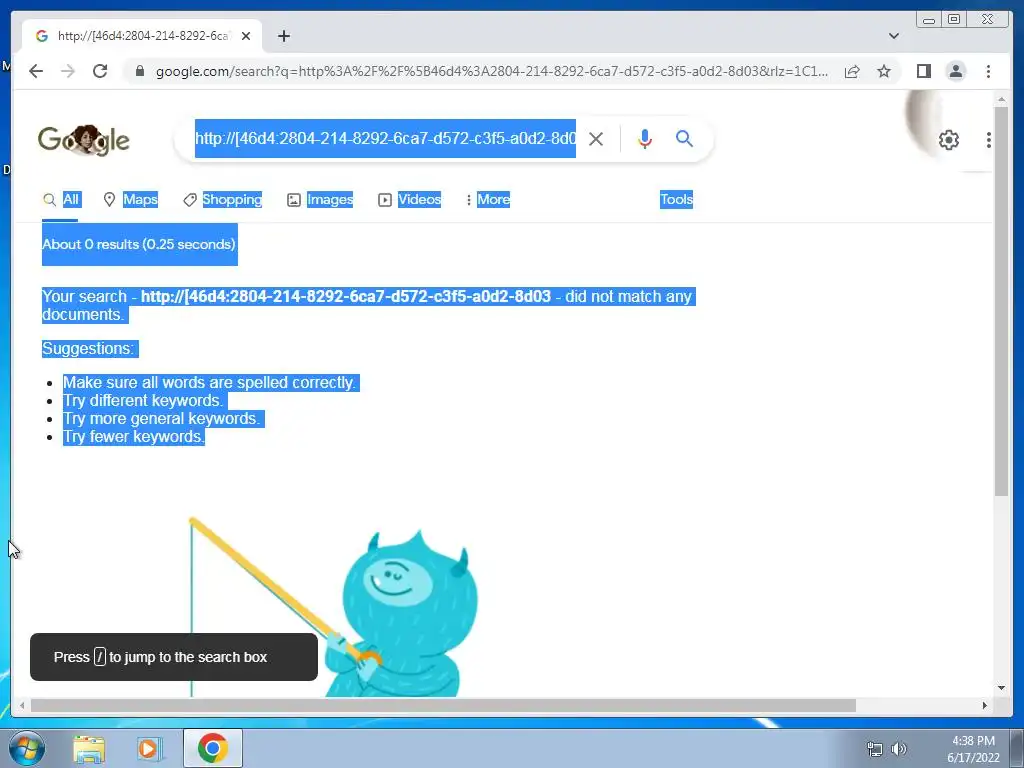
Task: Click 'Press / to jump' search tooltip
Action: (x=174, y=657)
